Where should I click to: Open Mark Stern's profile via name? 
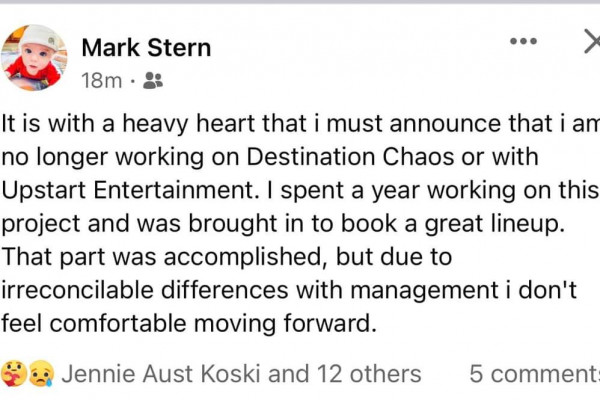point(145,47)
